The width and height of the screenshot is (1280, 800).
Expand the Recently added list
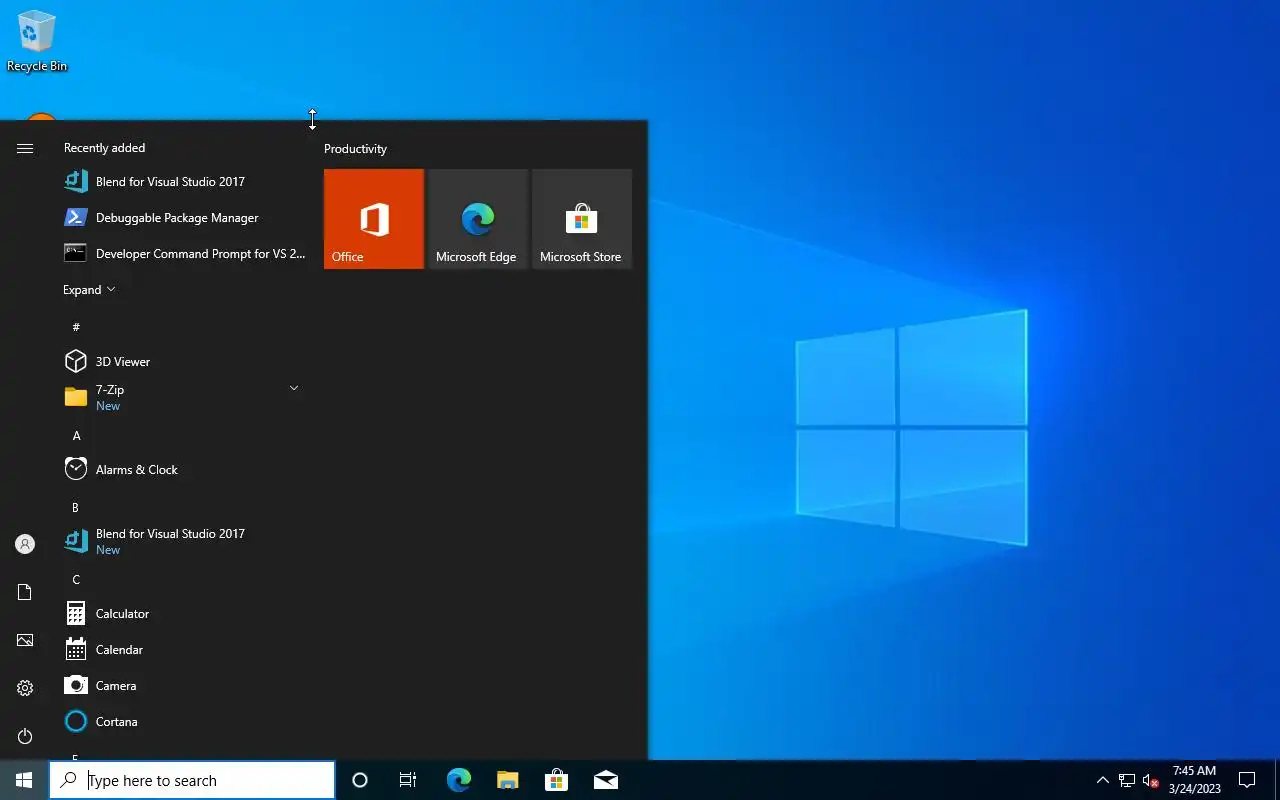[89, 290]
